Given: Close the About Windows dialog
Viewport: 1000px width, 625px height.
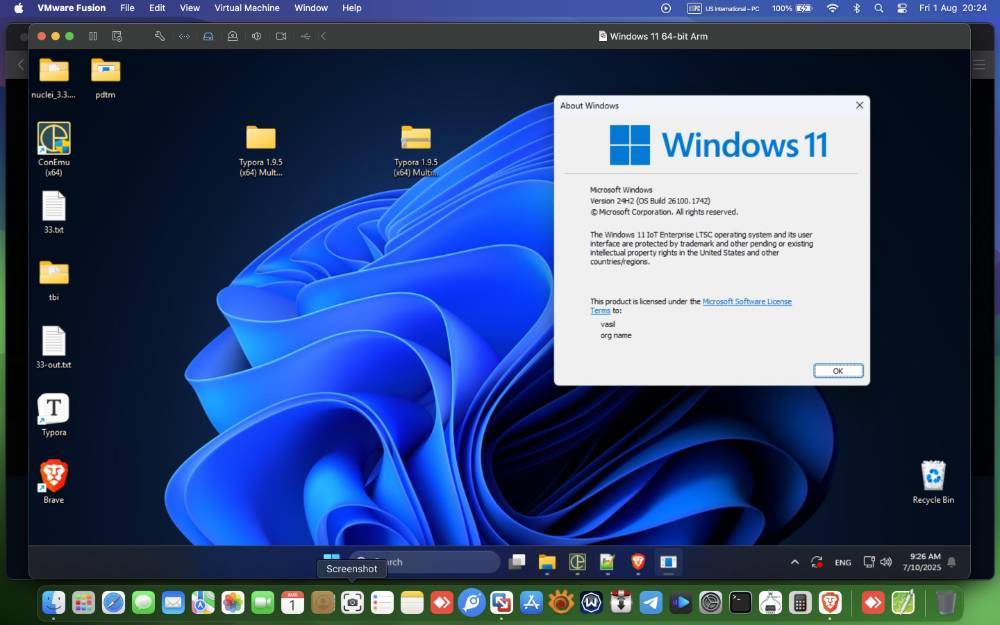Looking at the screenshot, I should (x=859, y=105).
